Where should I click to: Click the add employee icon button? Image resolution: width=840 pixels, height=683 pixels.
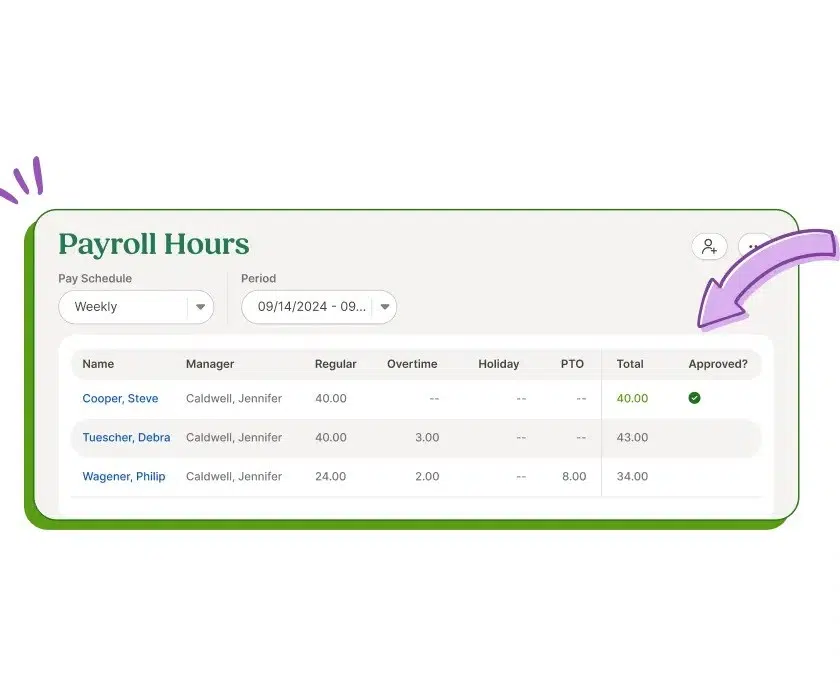click(x=709, y=246)
